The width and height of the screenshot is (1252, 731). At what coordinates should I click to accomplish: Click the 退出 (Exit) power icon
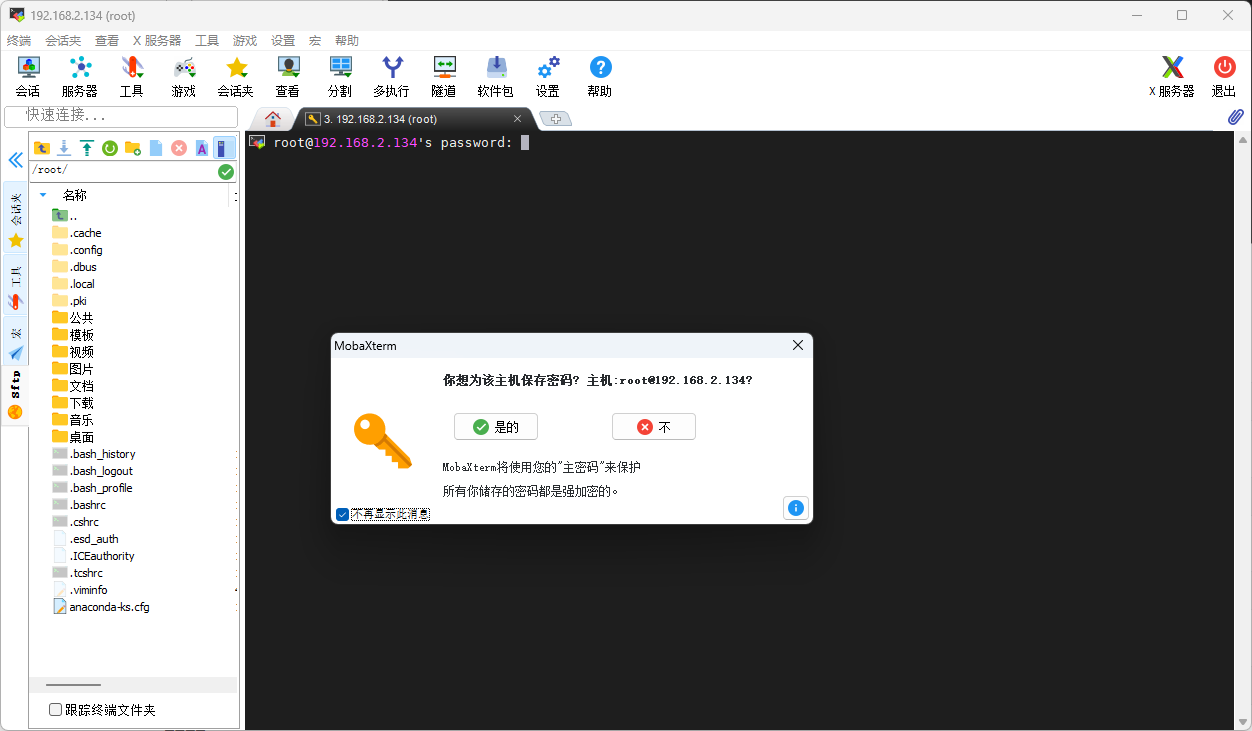pos(1224,76)
